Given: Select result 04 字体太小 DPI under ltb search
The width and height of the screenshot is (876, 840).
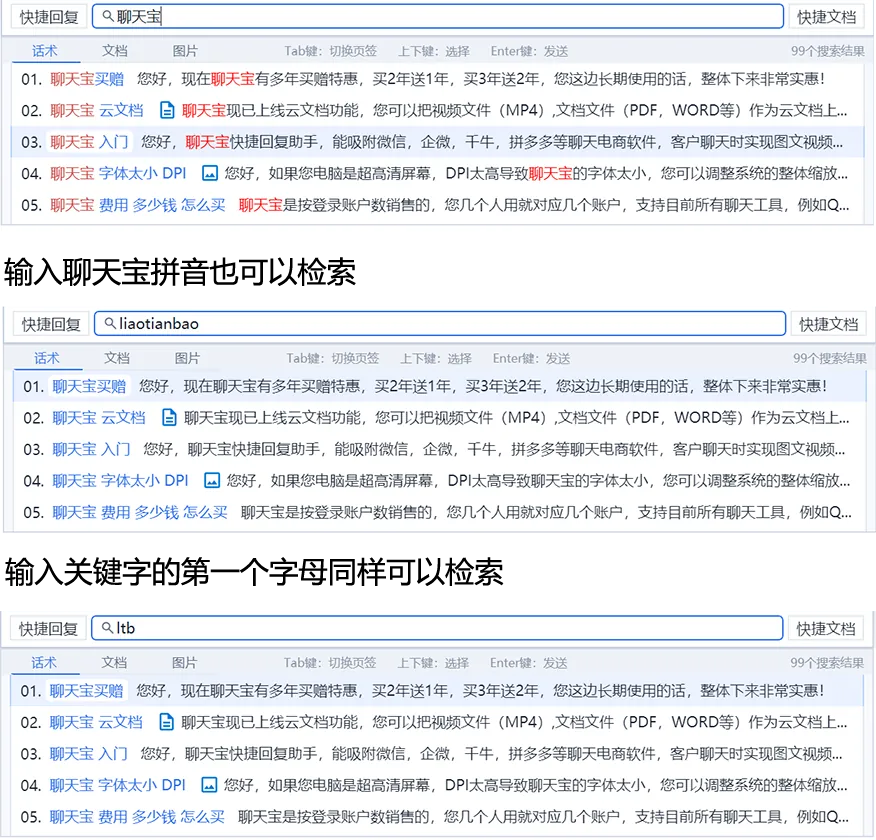Looking at the screenshot, I should coord(437,785).
